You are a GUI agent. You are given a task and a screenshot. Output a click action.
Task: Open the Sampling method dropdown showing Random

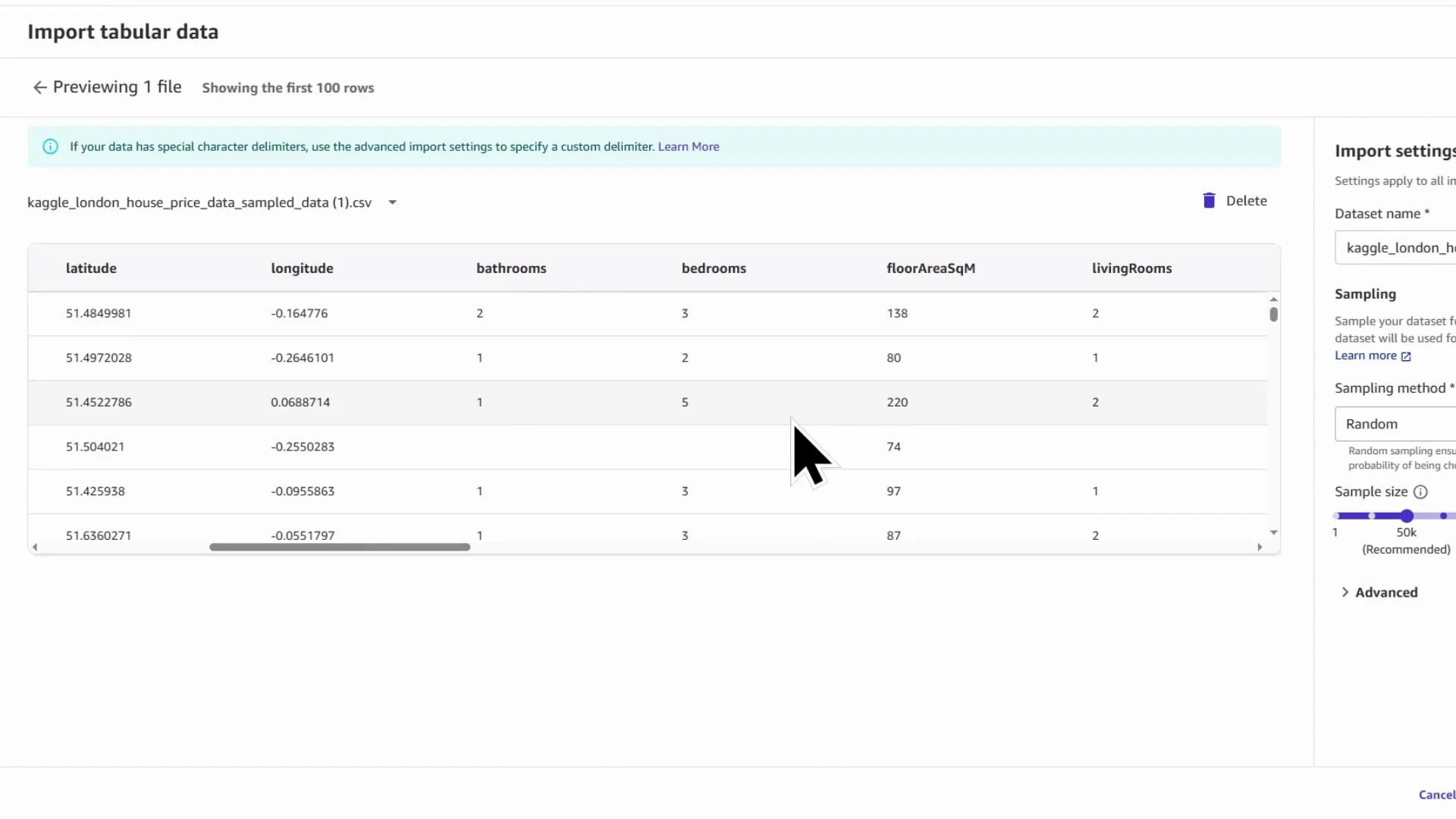[1395, 424]
